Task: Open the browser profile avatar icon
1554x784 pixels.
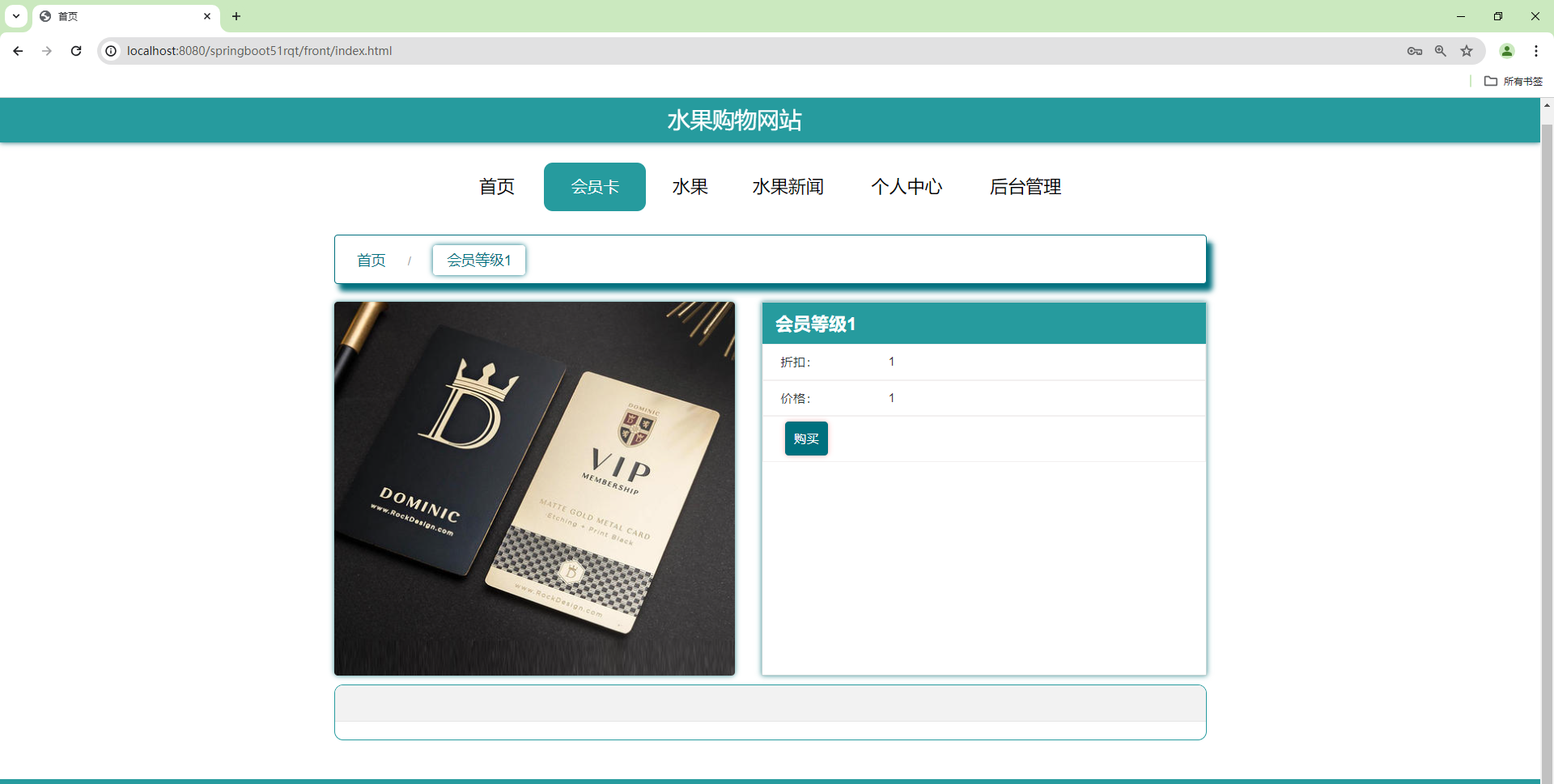Action: point(1507,50)
